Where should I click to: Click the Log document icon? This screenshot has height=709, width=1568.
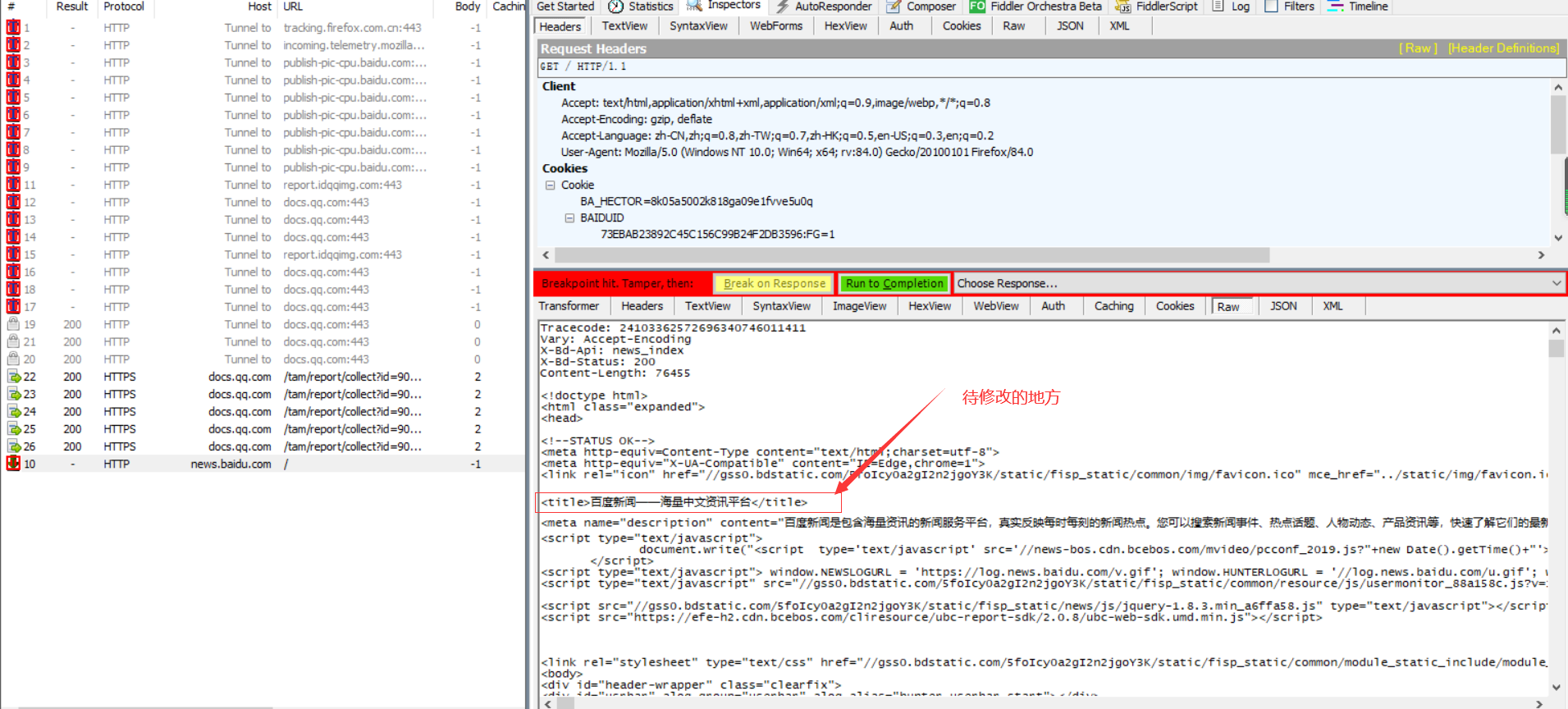point(1218,6)
